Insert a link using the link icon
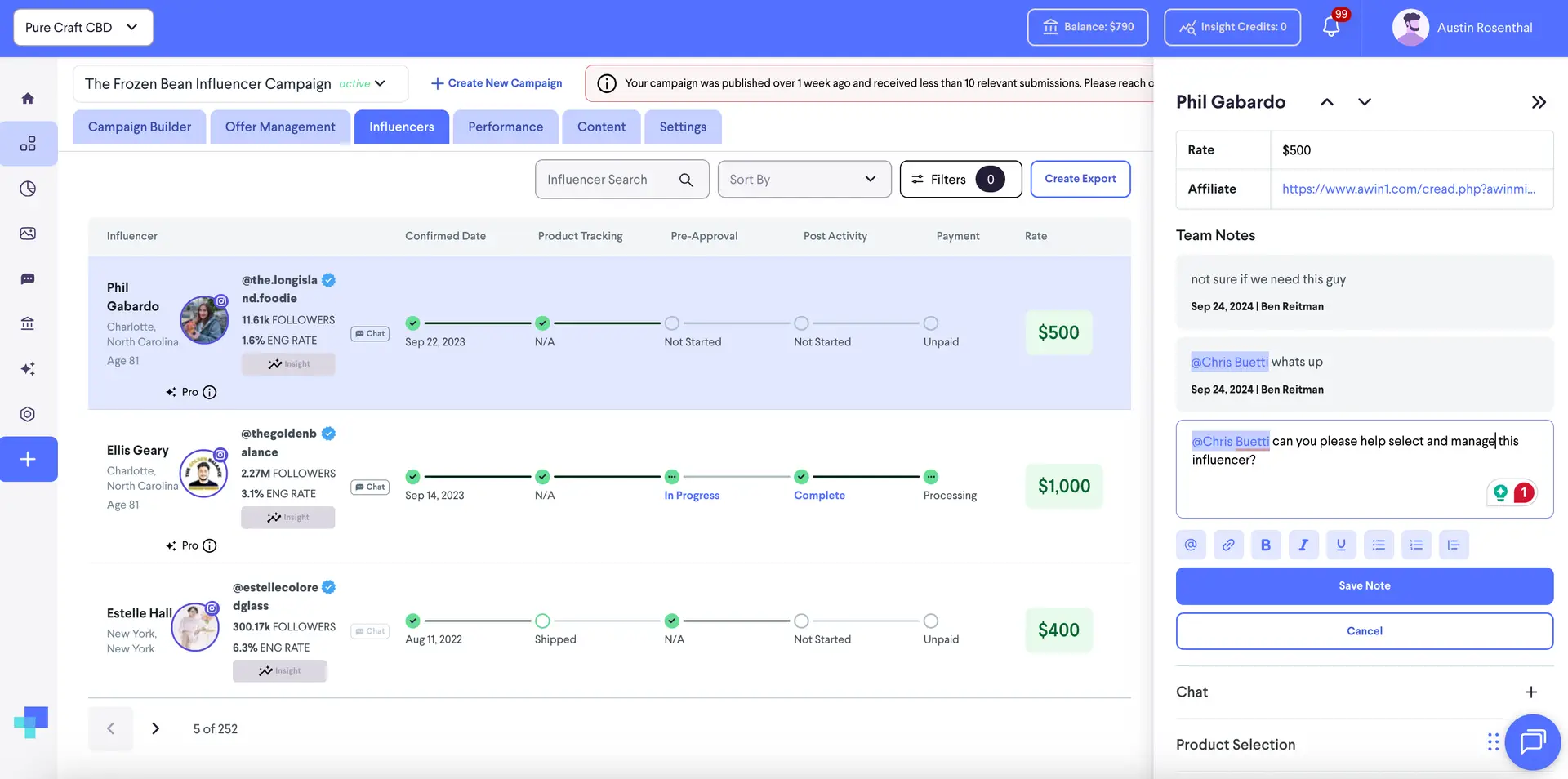This screenshot has width=1568, height=779. point(1228,545)
